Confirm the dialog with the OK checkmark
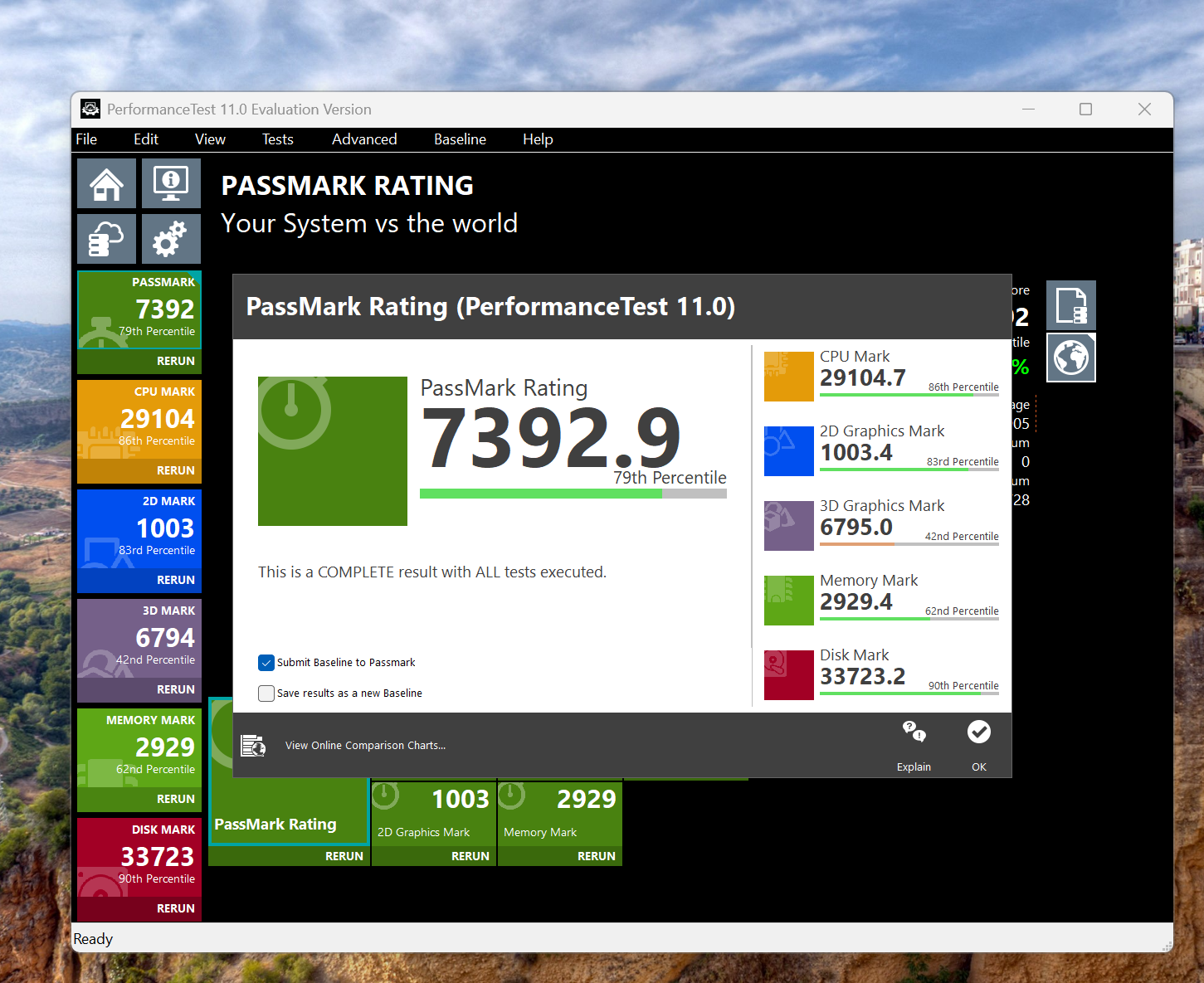 click(x=979, y=732)
